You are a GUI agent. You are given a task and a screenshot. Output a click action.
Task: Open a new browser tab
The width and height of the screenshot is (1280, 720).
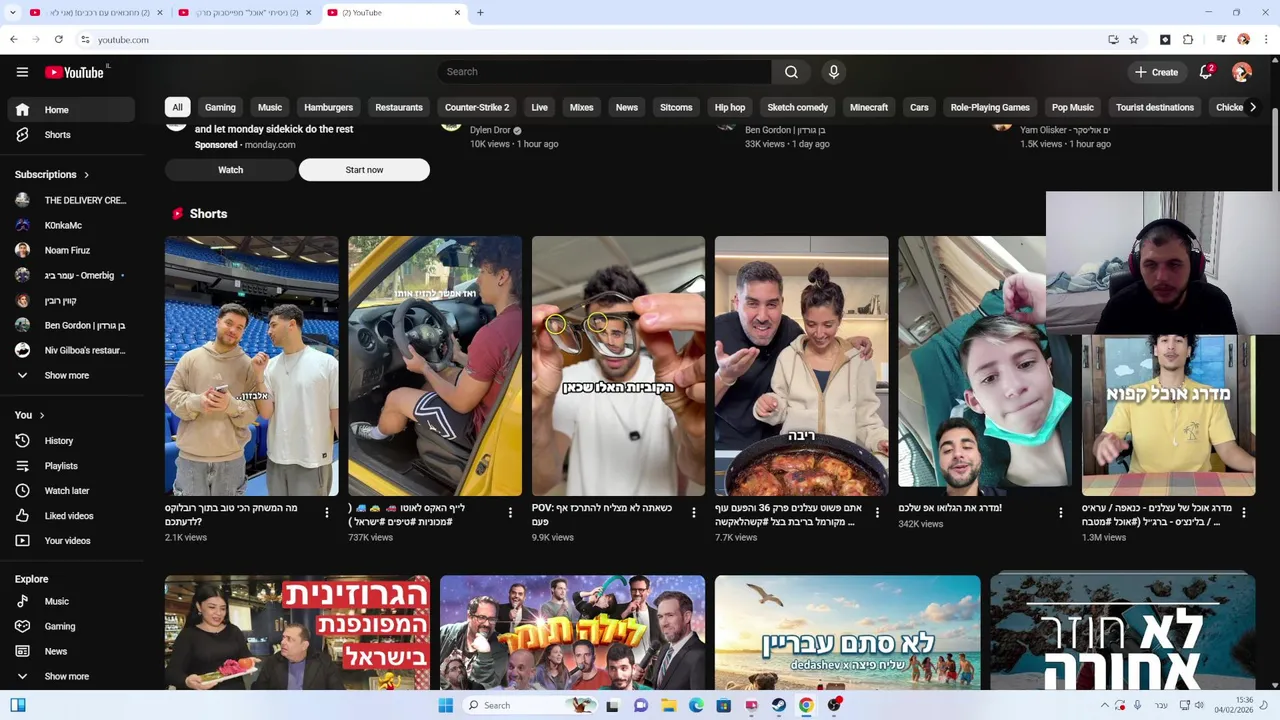pyautogui.click(x=480, y=13)
